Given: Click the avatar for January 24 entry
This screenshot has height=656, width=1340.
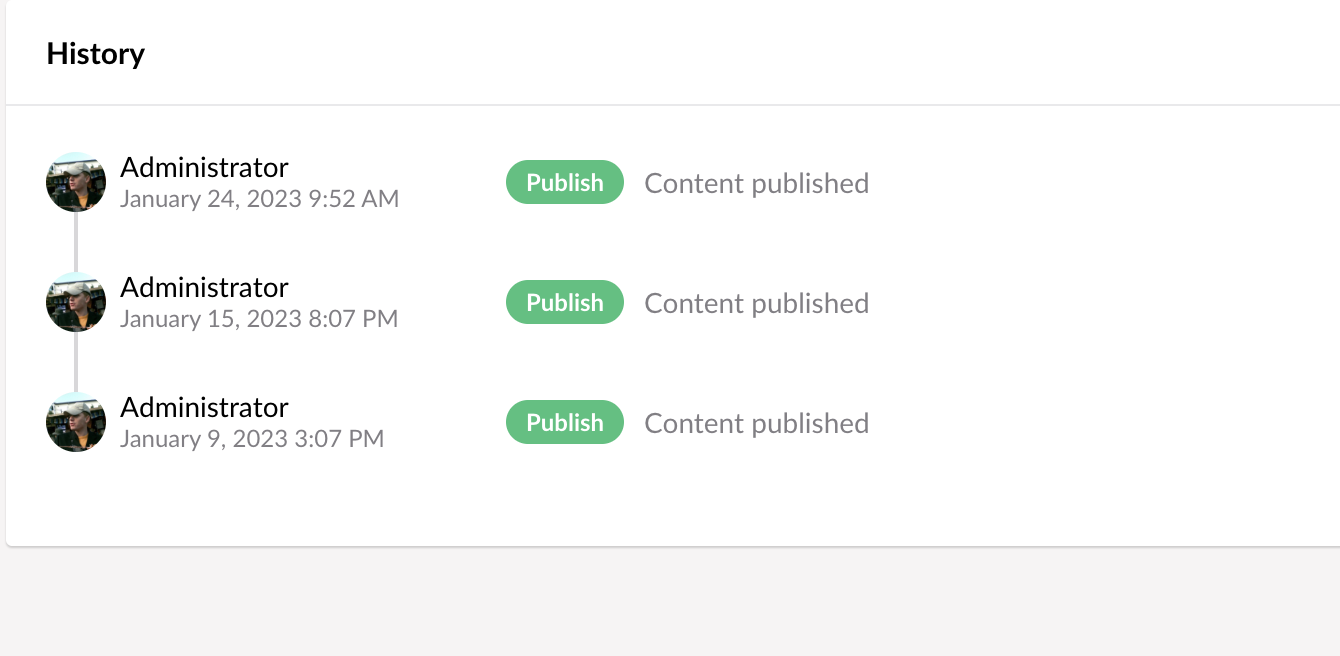Looking at the screenshot, I should (76, 182).
